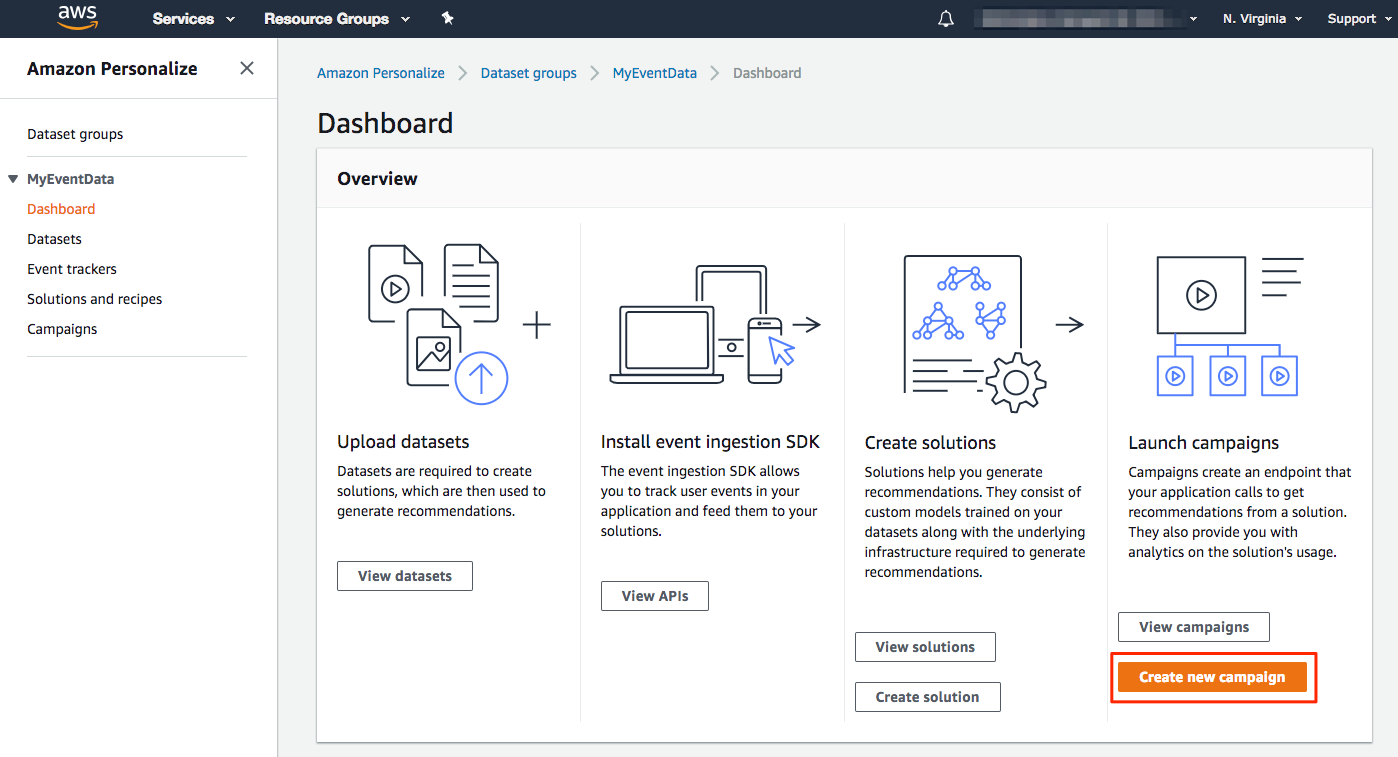
Task: Open the notifications bell
Action: [945, 17]
